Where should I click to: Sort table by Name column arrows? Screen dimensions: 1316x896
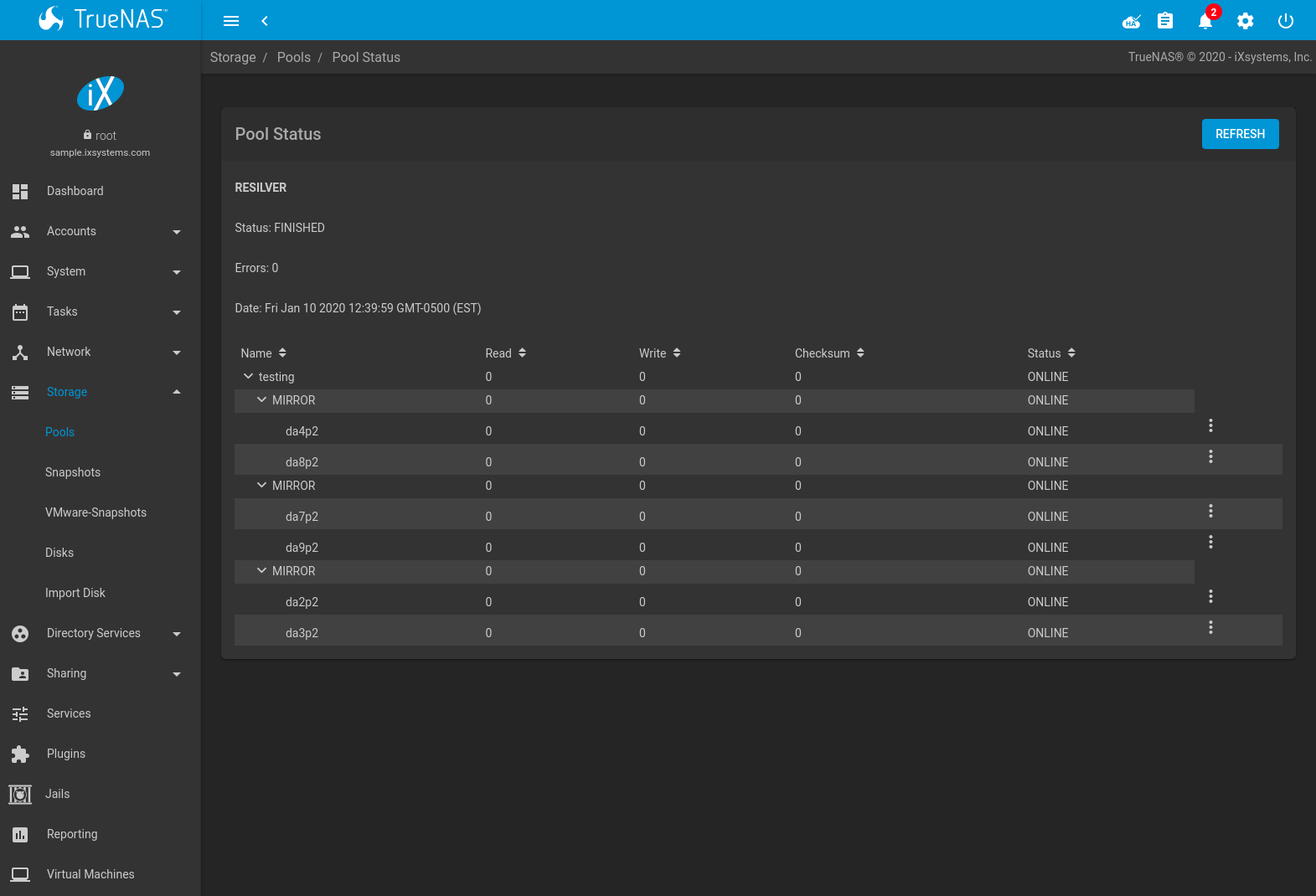tap(282, 353)
